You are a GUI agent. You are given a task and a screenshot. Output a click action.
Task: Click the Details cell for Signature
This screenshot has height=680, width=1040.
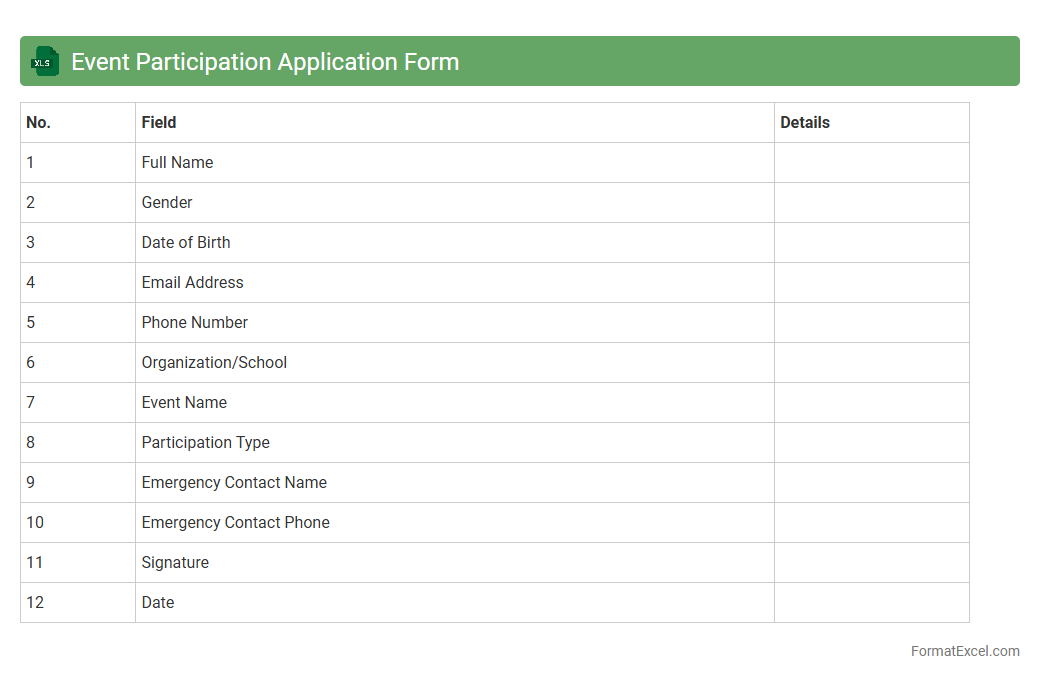(x=871, y=562)
